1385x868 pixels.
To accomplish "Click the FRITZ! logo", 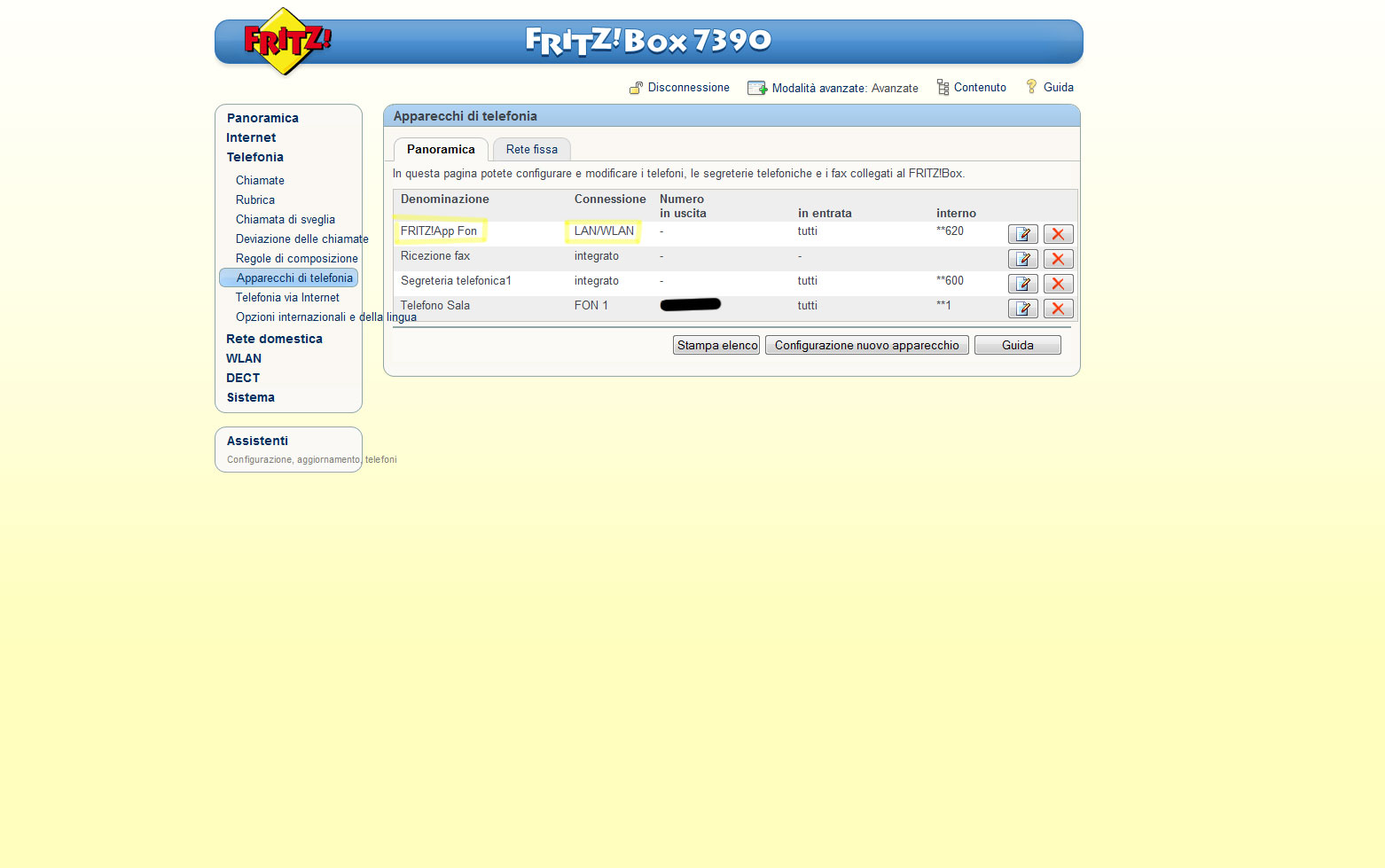I will [286, 41].
